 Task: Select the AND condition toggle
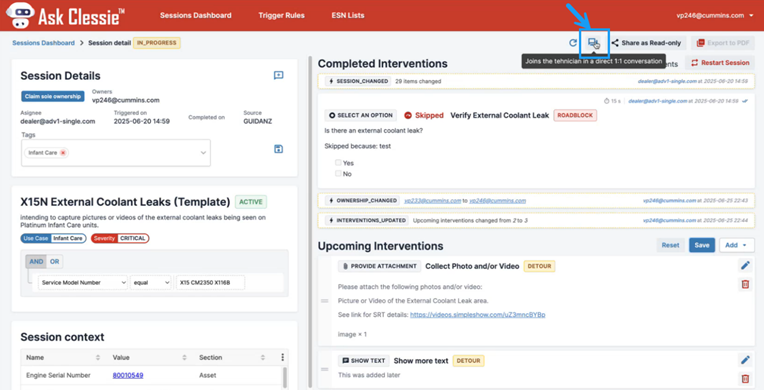pyautogui.click(x=36, y=261)
